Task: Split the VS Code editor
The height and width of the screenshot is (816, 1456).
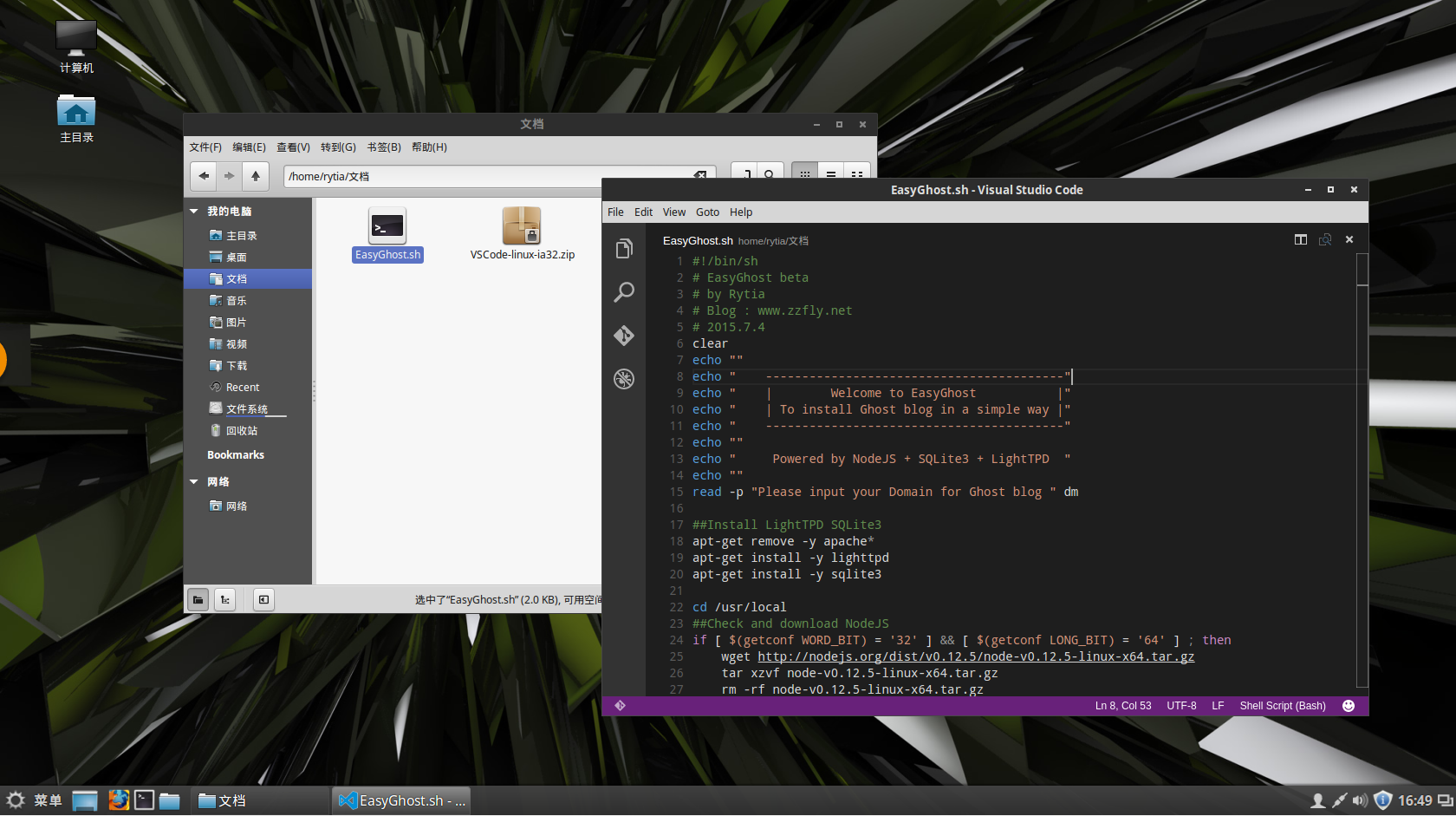Action: coord(1301,239)
